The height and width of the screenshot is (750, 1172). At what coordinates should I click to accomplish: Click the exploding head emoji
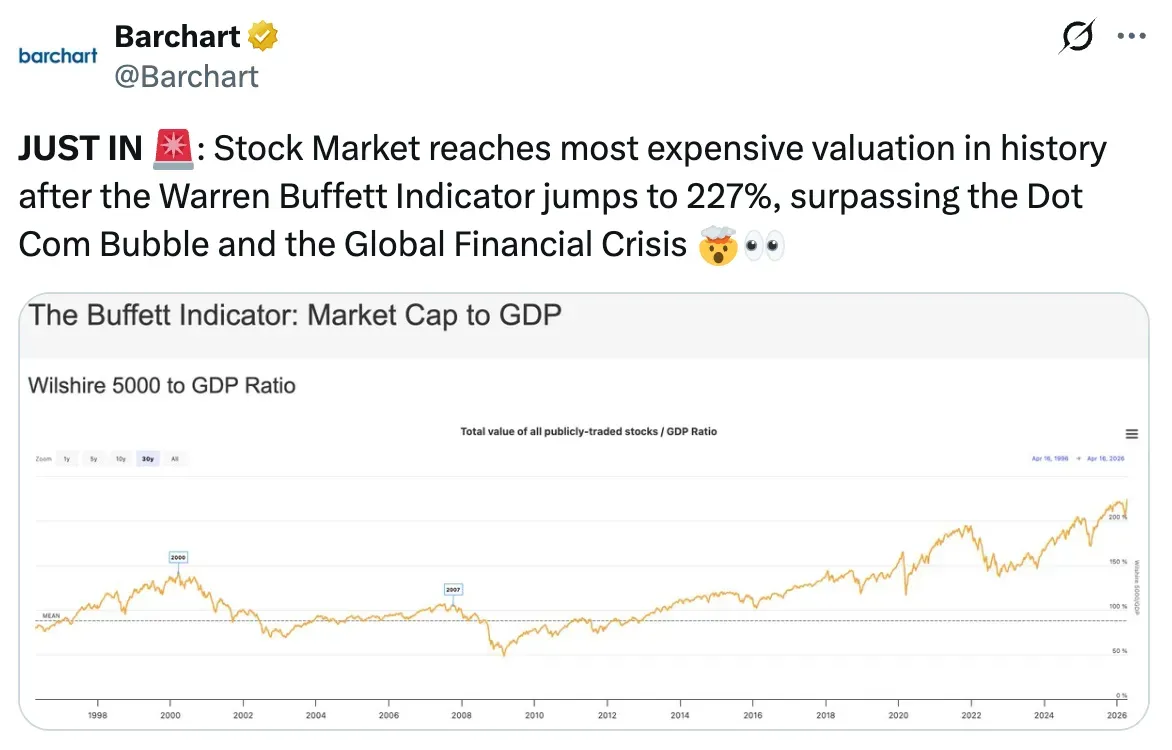tap(717, 243)
